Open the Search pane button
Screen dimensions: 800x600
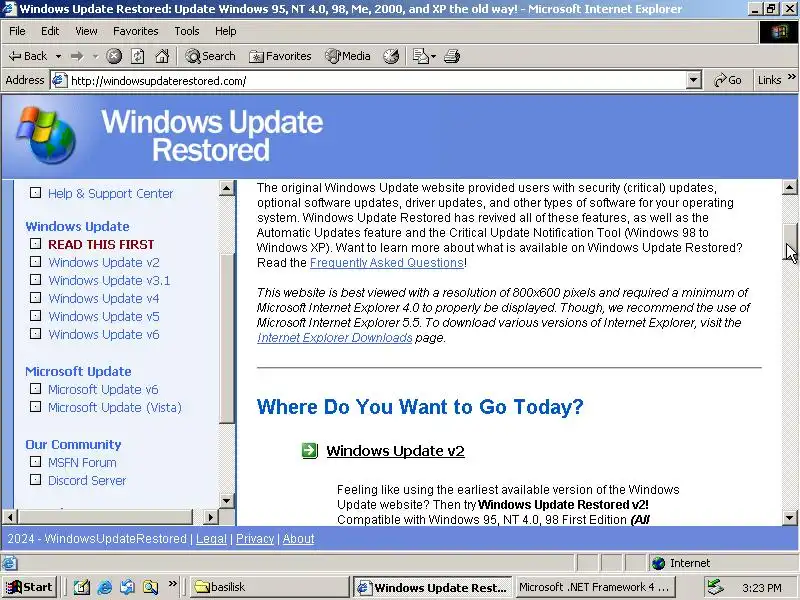pos(210,56)
